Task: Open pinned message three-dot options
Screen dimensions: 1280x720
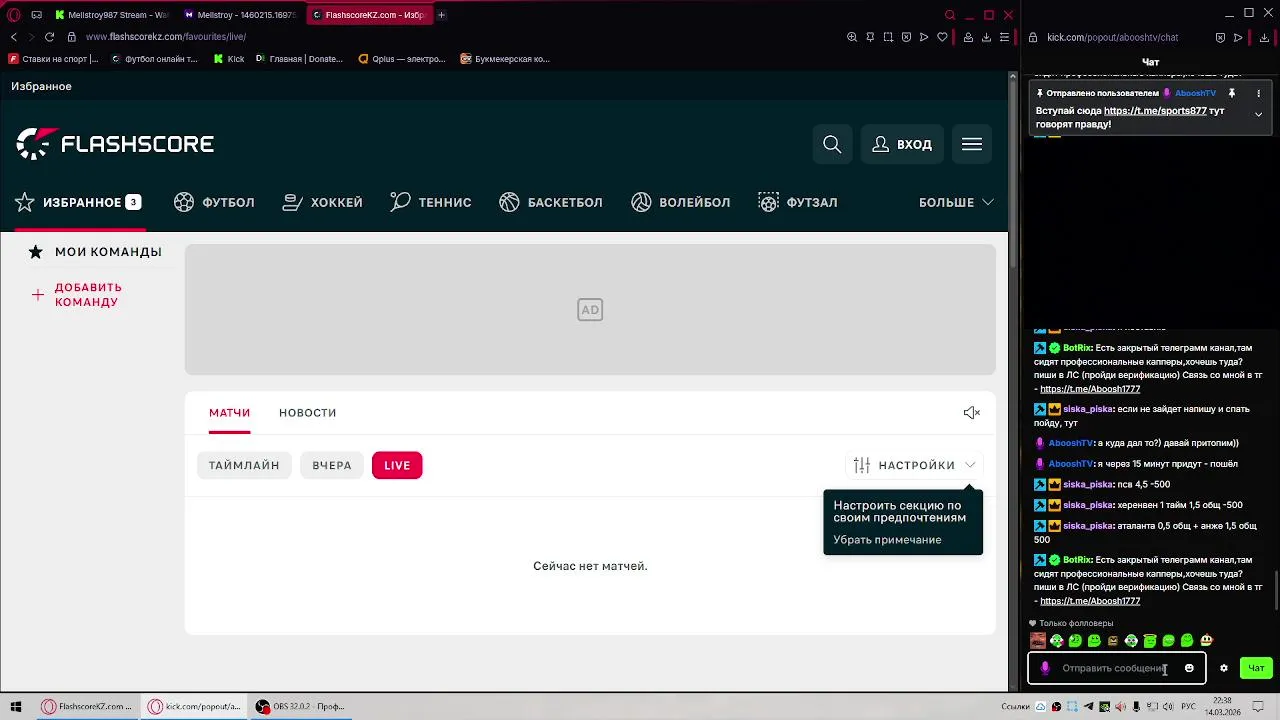Action: [1258, 93]
